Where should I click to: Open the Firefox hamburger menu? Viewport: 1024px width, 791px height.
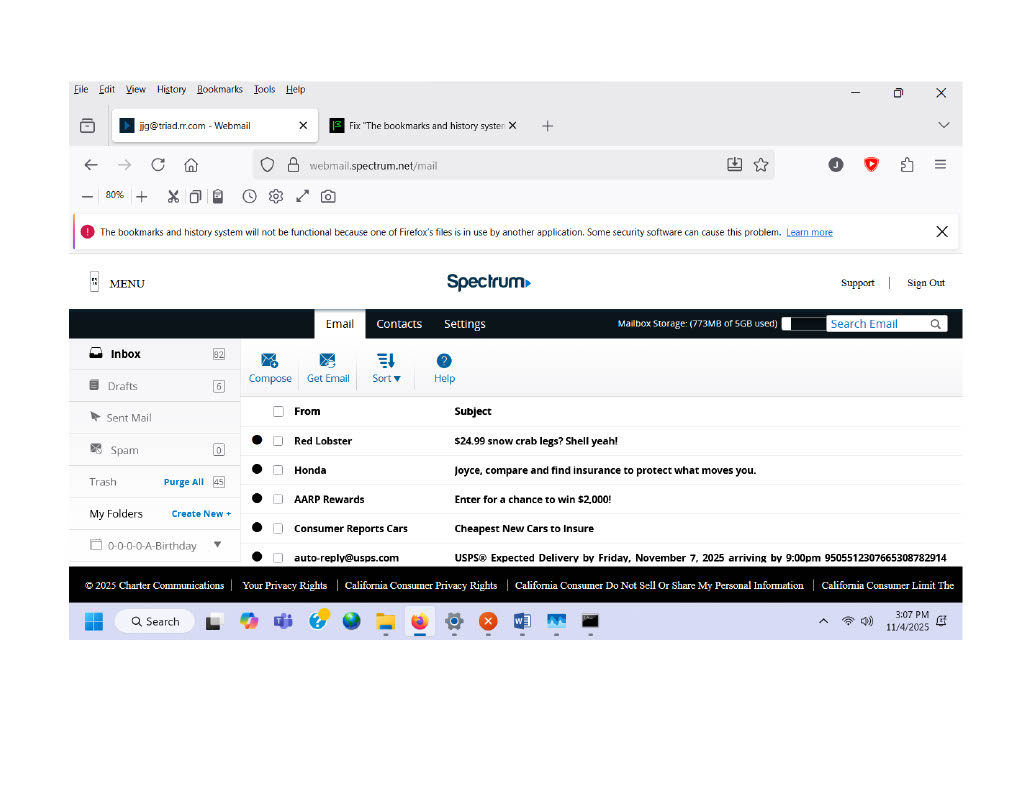[940, 165]
